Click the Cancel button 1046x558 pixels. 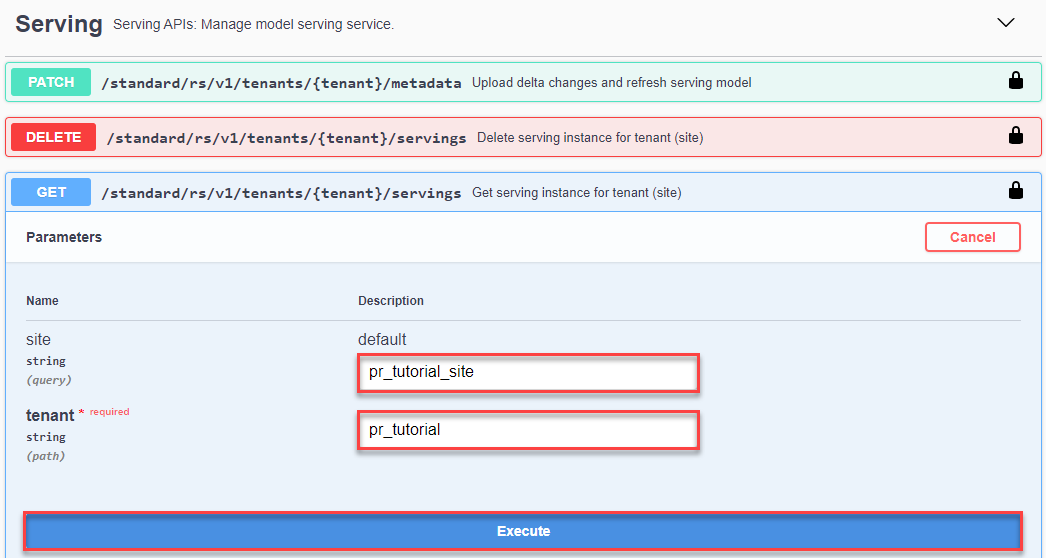coord(973,237)
